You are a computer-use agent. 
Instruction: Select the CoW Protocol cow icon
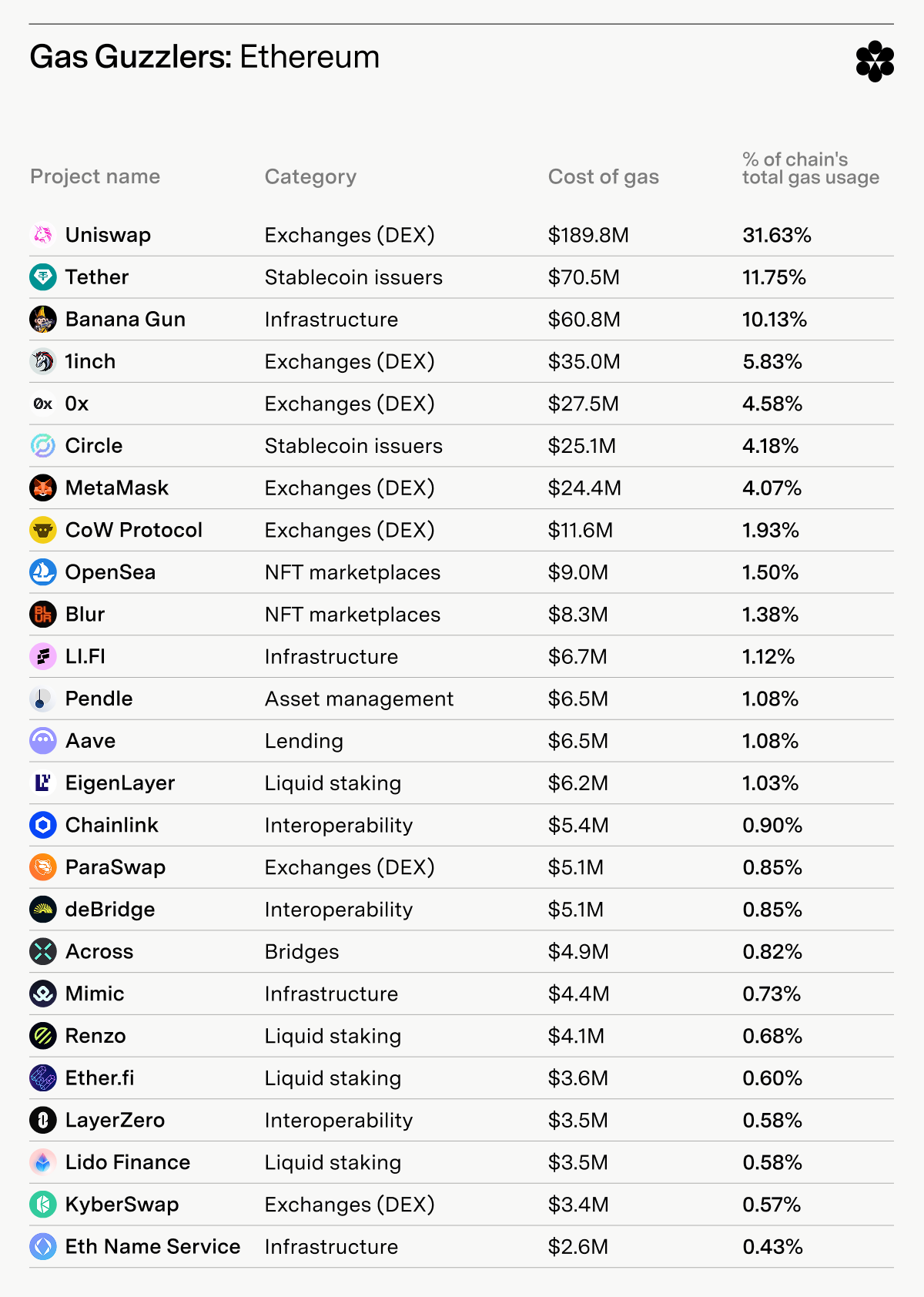click(x=43, y=530)
